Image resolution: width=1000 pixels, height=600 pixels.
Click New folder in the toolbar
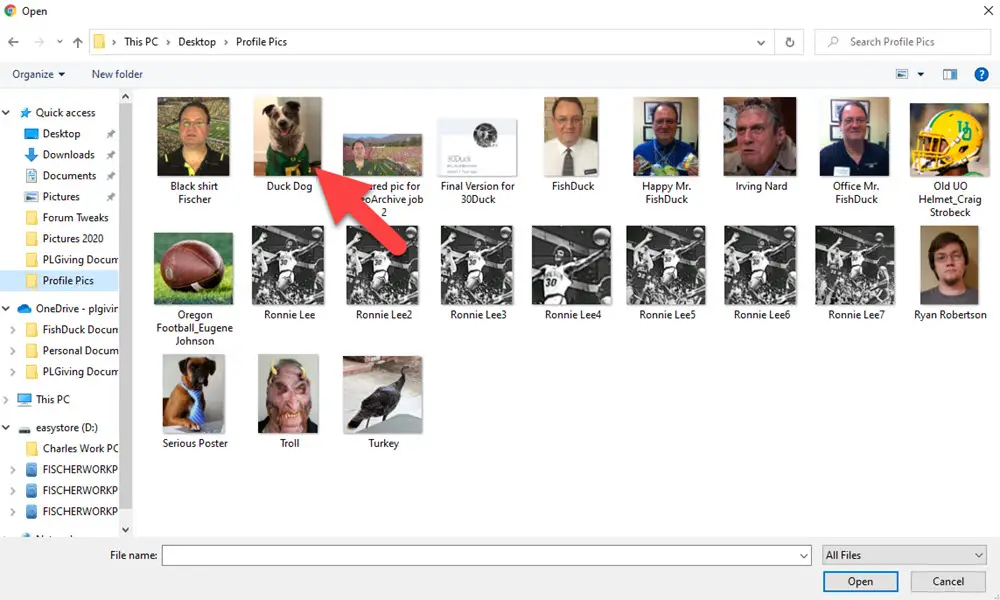coord(117,74)
